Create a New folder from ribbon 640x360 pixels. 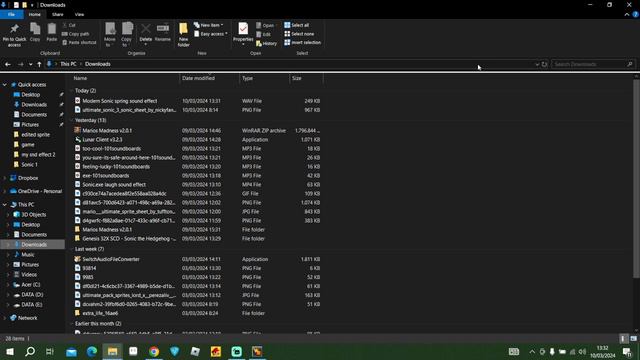point(183,35)
